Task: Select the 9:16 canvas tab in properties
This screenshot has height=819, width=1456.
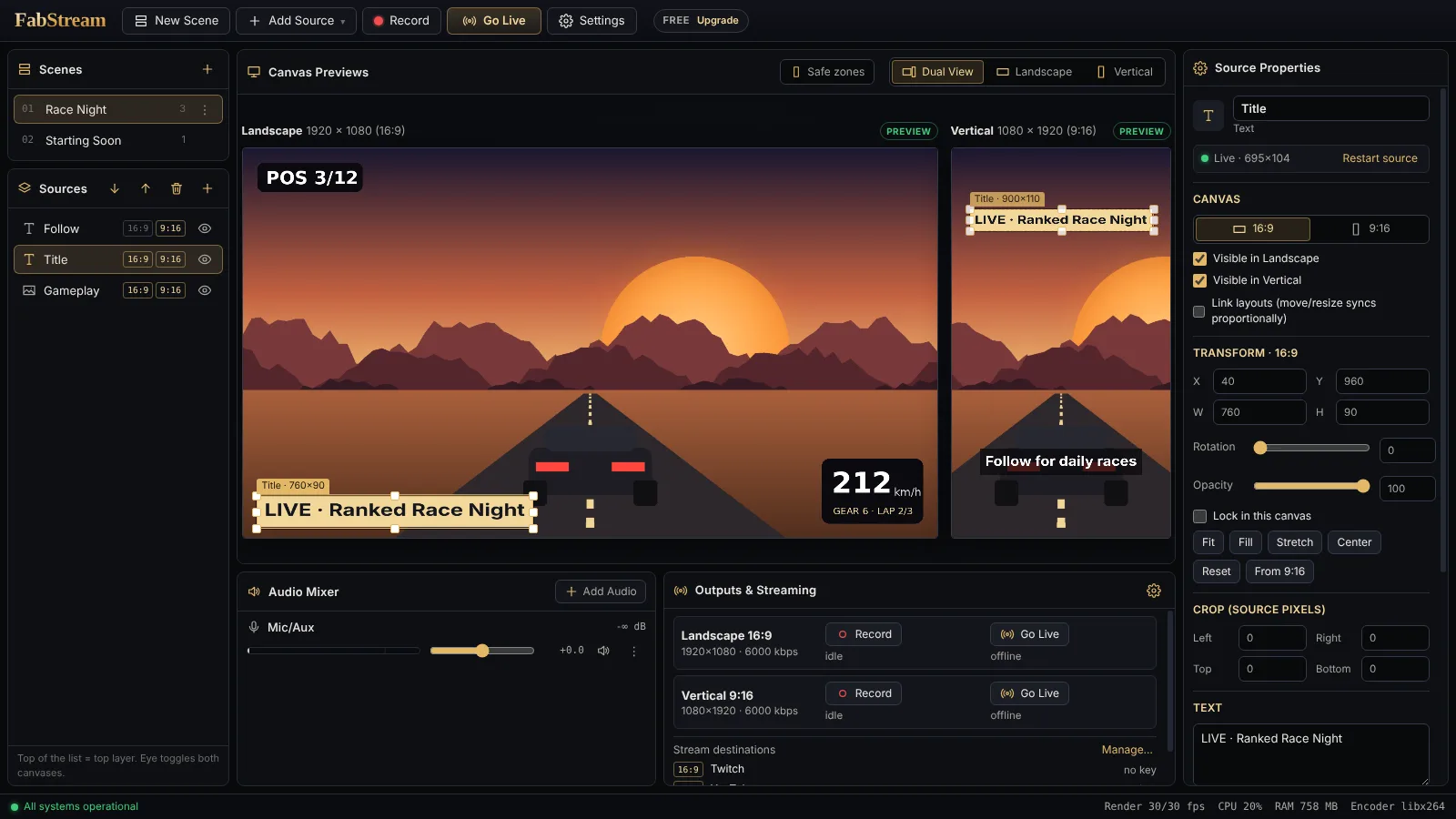Action: pyautogui.click(x=1370, y=228)
